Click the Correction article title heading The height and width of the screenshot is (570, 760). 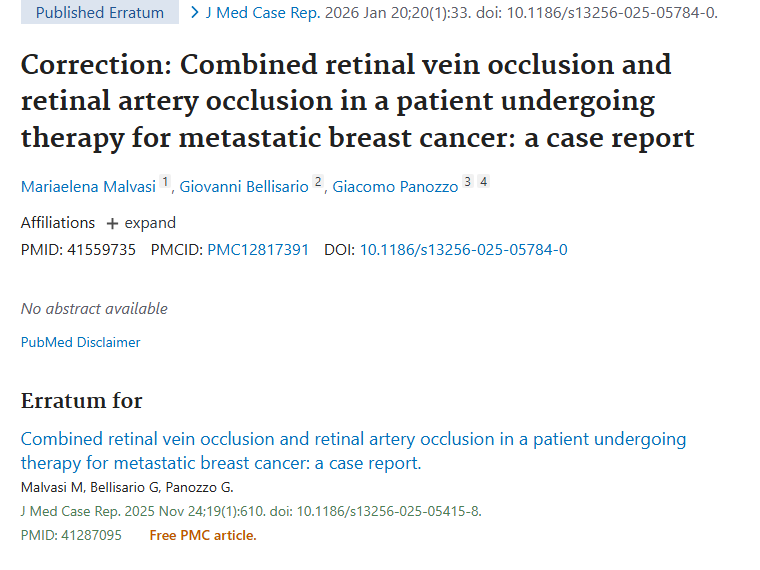click(357, 100)
